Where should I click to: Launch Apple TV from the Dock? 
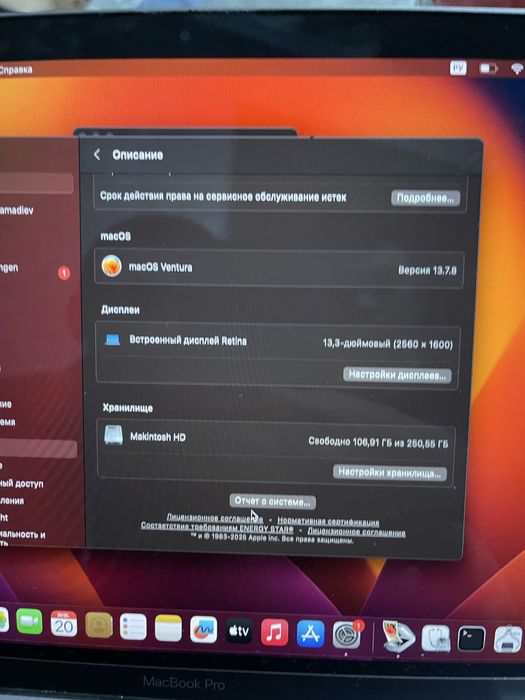(x=239, y=631)
